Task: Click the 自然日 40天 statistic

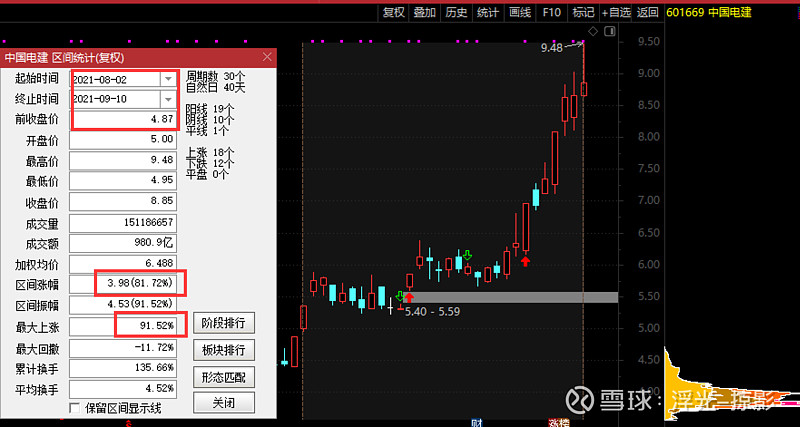Action: pyautogui.click(x=215, y=88)
